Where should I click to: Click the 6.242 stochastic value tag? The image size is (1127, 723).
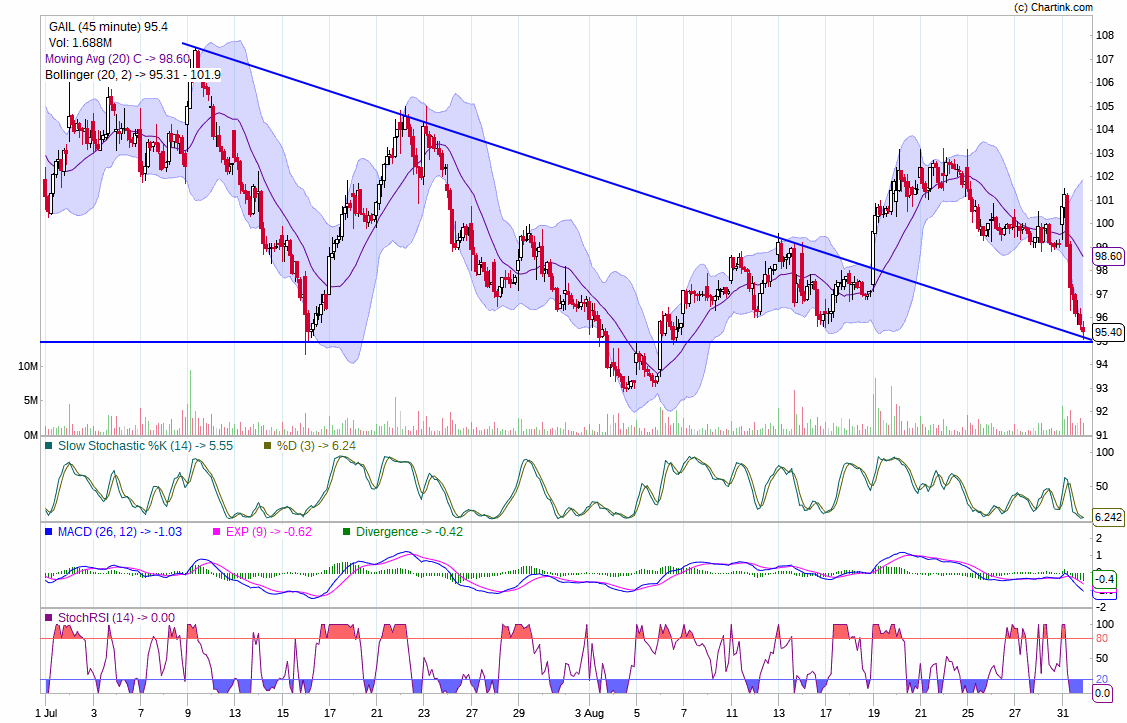[x=1107, y=517]
